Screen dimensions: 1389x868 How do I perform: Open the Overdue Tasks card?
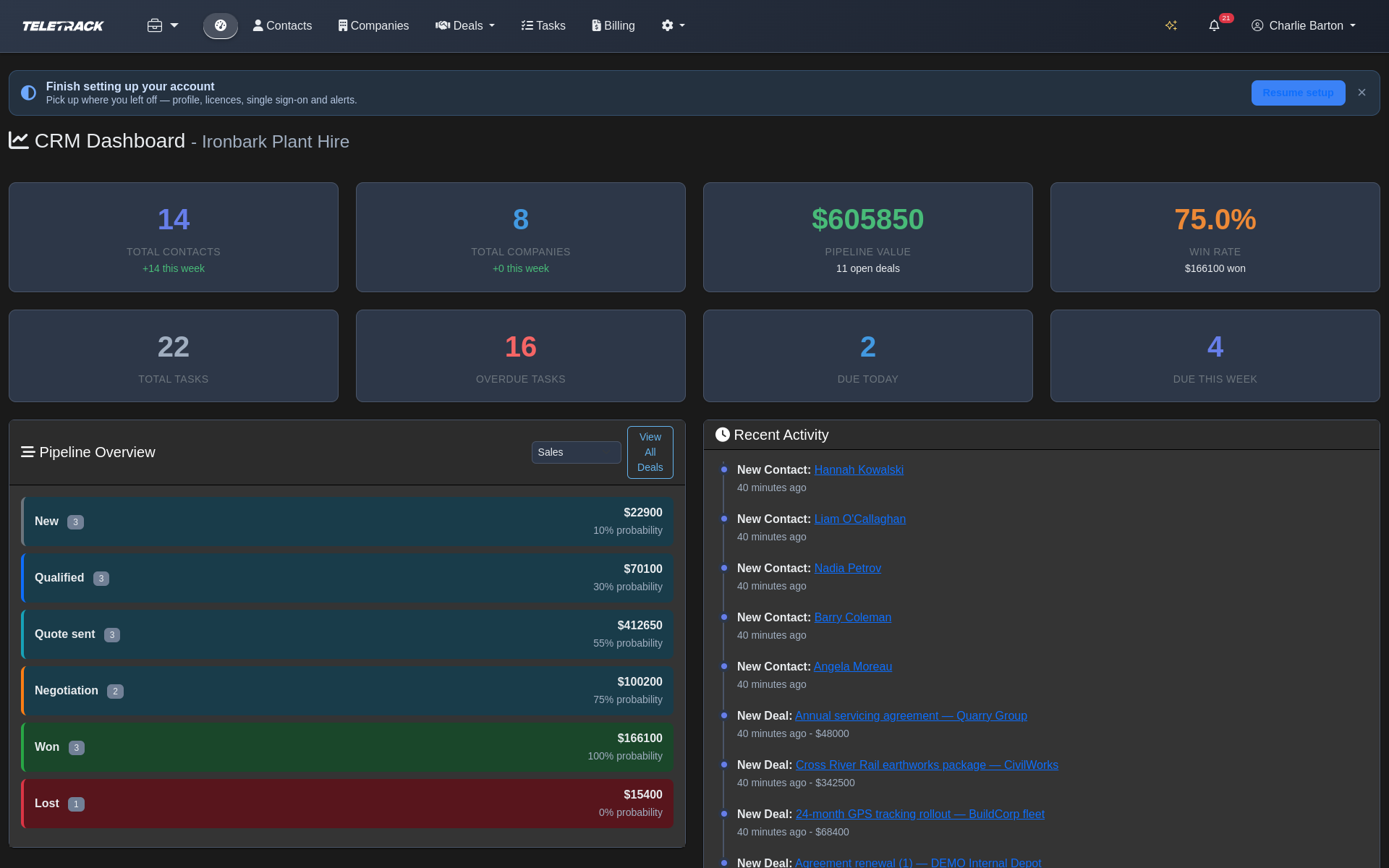pyautogui.click(x=521, y=356)
